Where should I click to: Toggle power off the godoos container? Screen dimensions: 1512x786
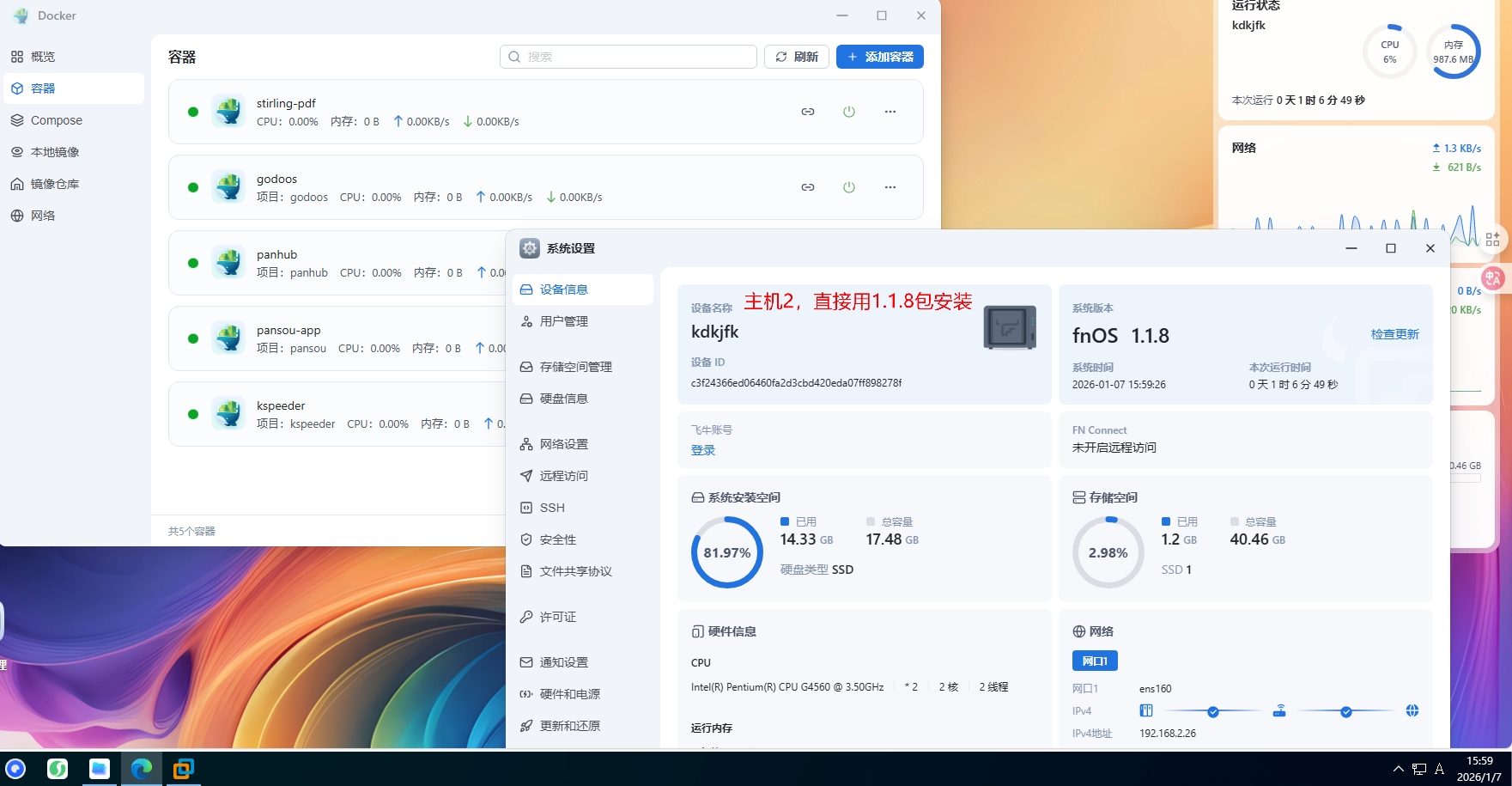848,186
